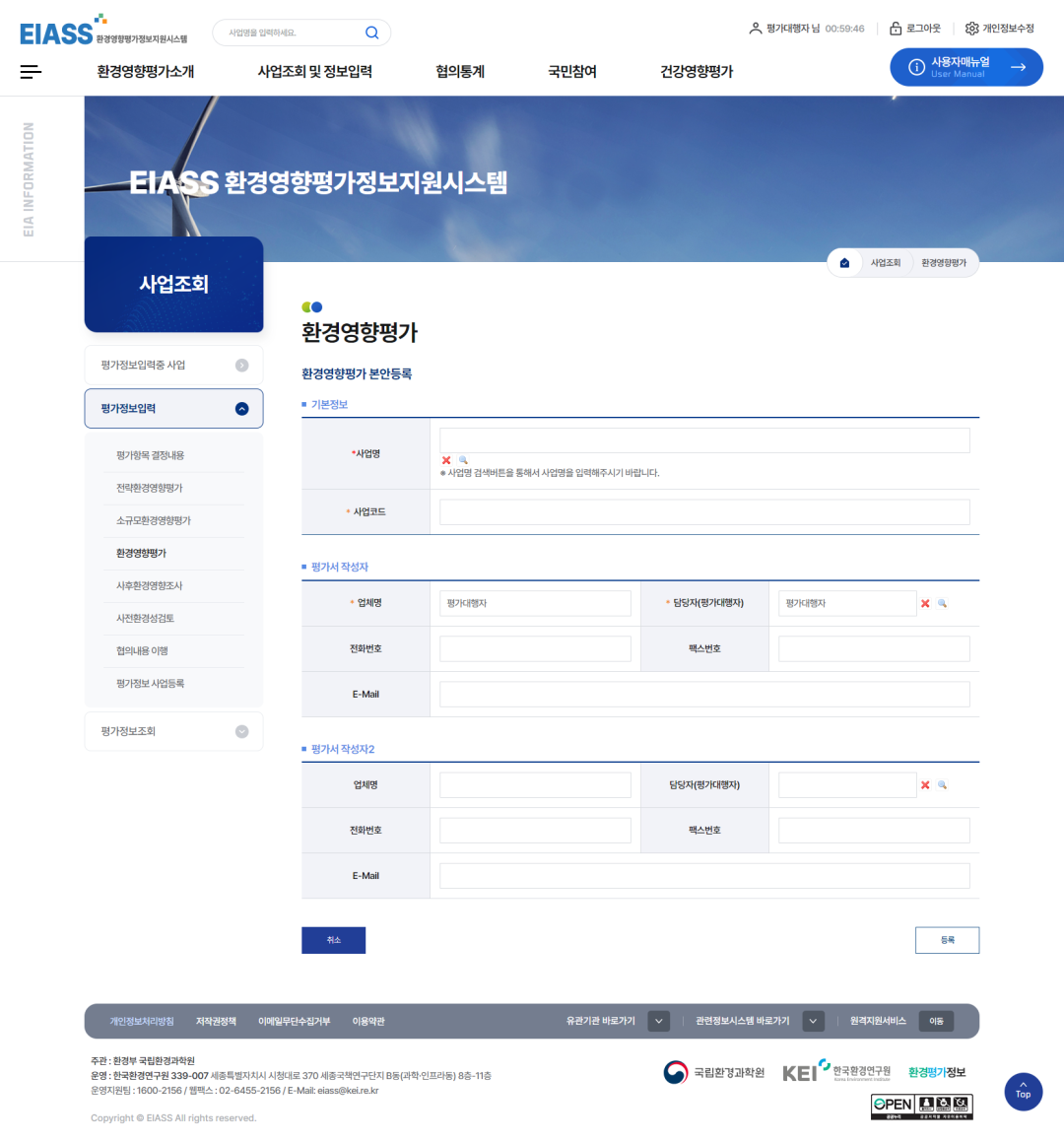Click the magnifier search icon in top search bar

point(371,33)
